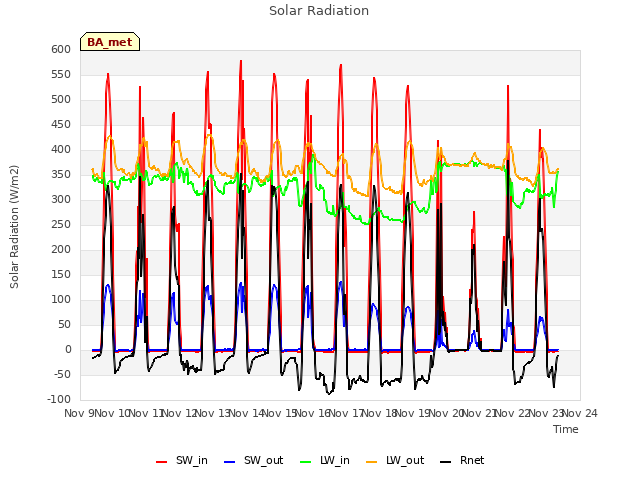The height and width of the screenshot is (480, 640).
Task: Click the BA_met annotation label
Action: coord(110,42)
